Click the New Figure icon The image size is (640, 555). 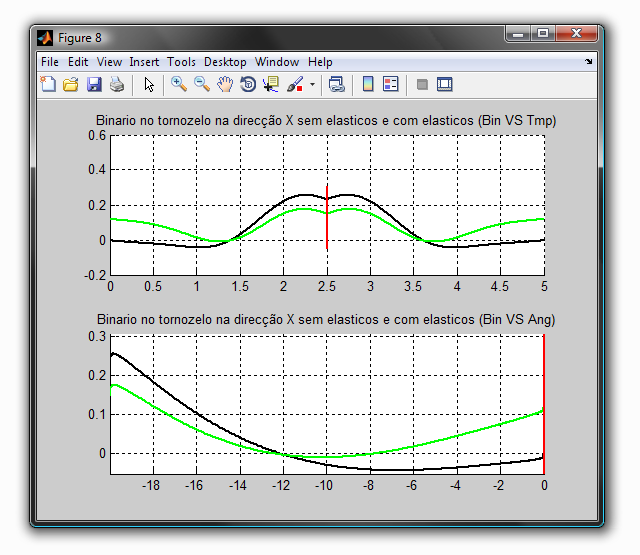(x=48, y=85)
